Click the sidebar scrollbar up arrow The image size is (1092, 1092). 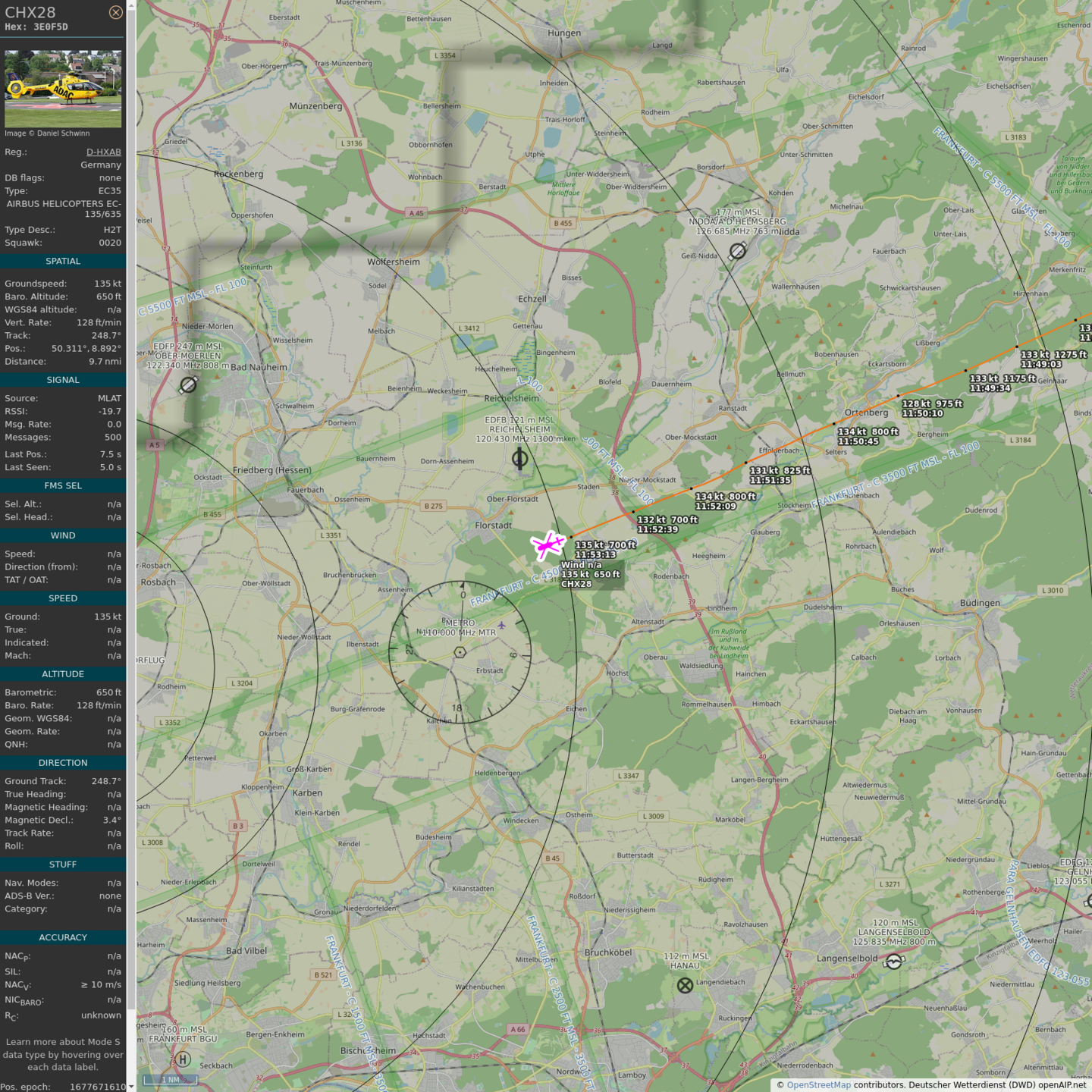[x=131, y=5]
